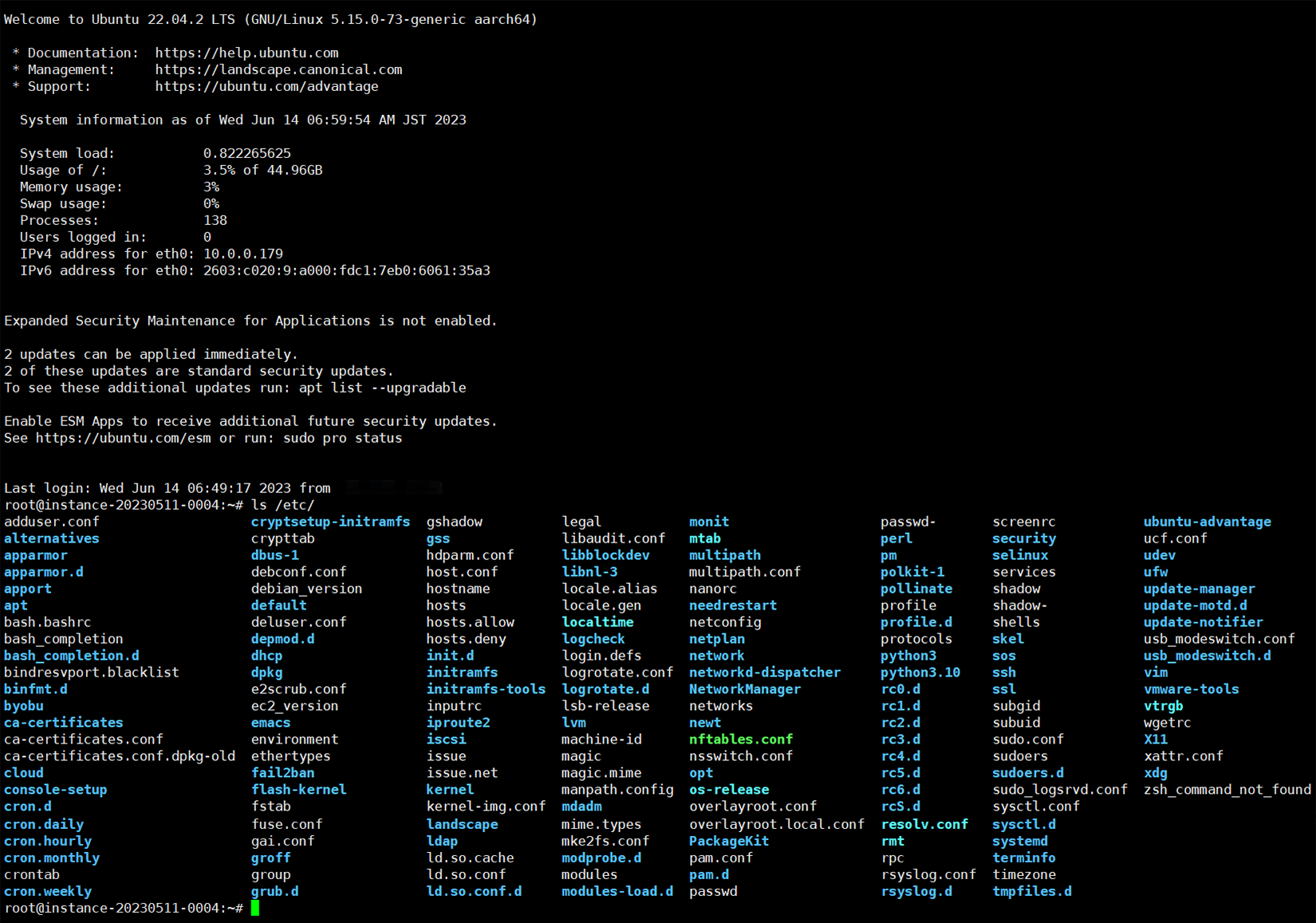Click the localtime symlink entry

(x=597, y=622)
